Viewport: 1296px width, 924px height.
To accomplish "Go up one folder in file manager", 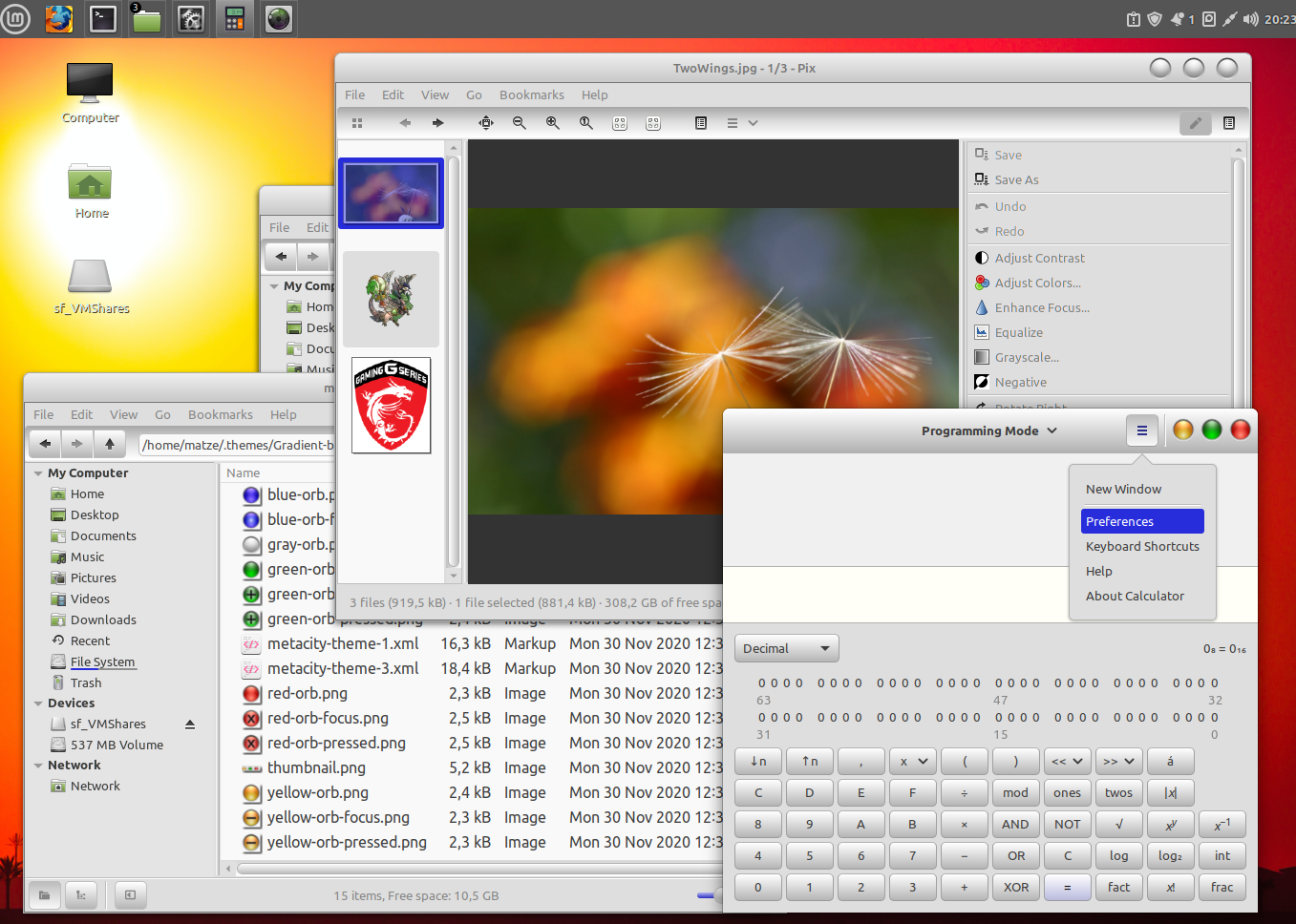I will [110, 444].
